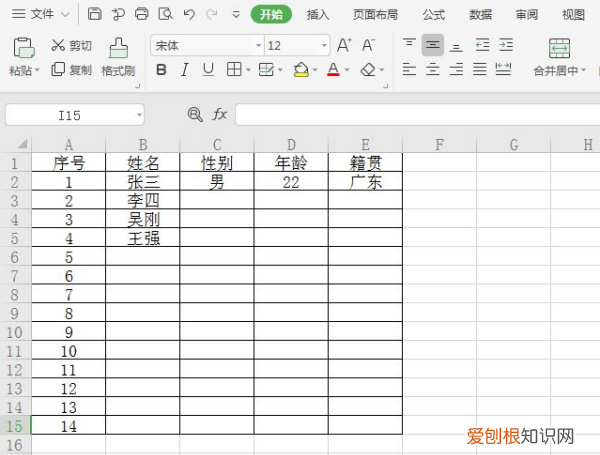Select column header B

point(143,144)
